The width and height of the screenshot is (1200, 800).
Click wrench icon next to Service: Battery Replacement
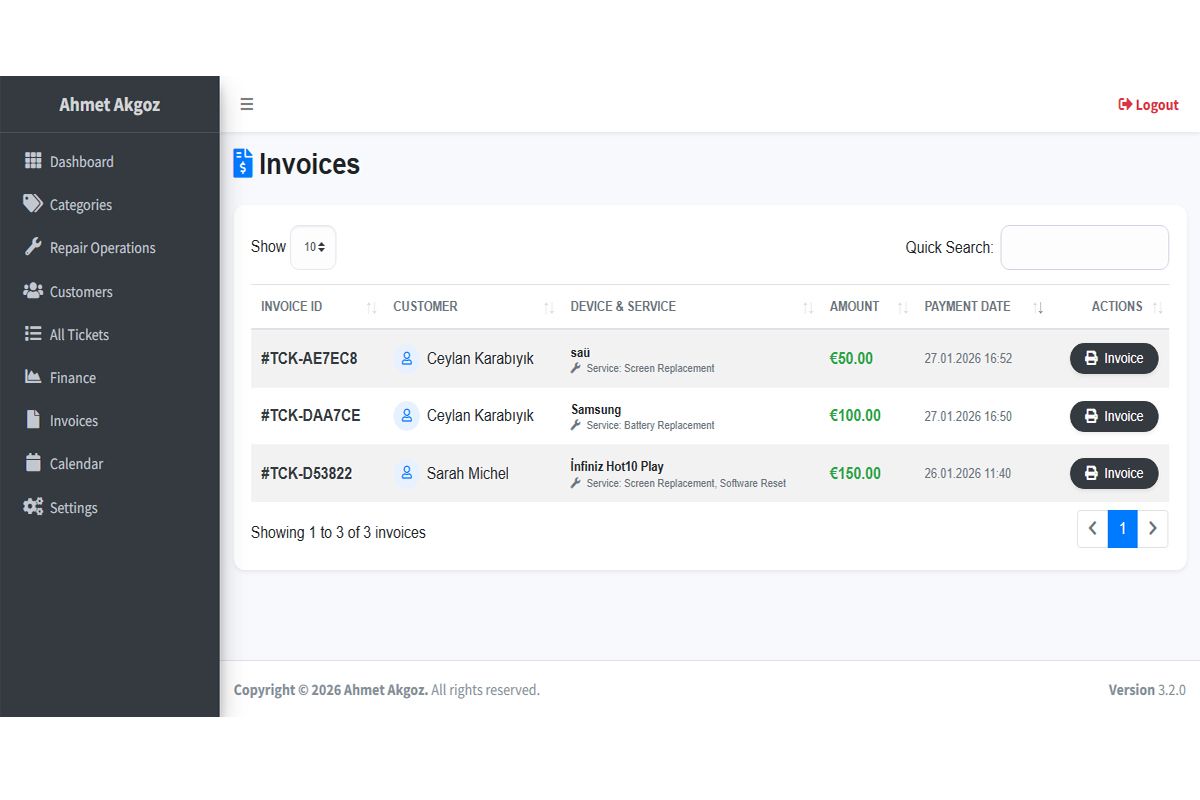tap(576, 425)
